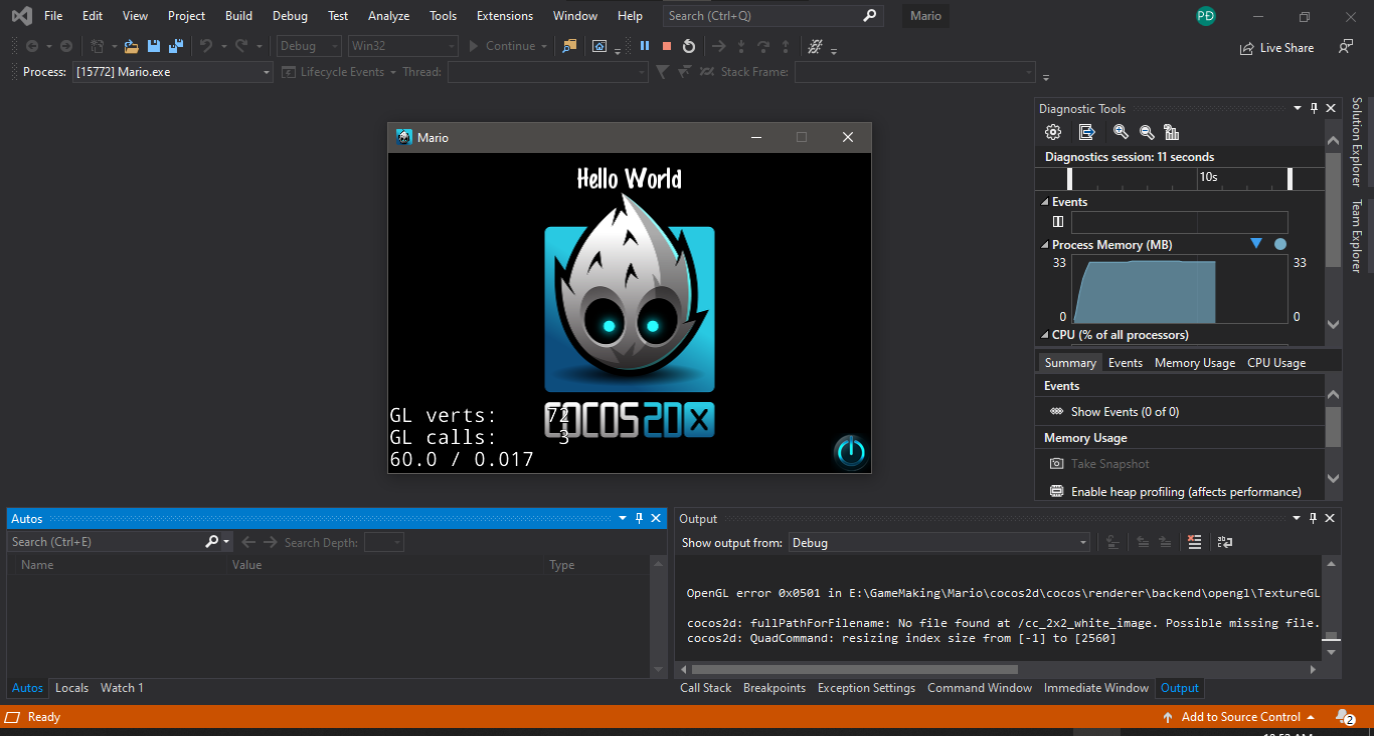Open the Solution Explorer side tab

1357,142
